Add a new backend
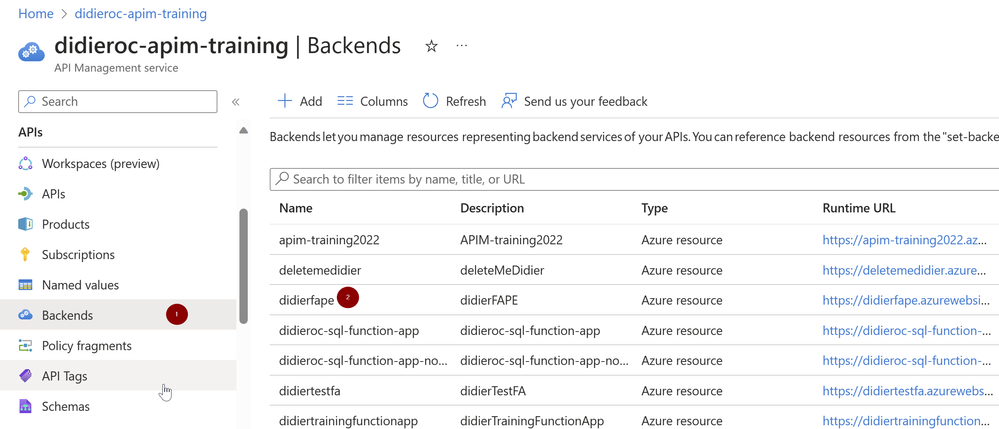 (299, 101)
